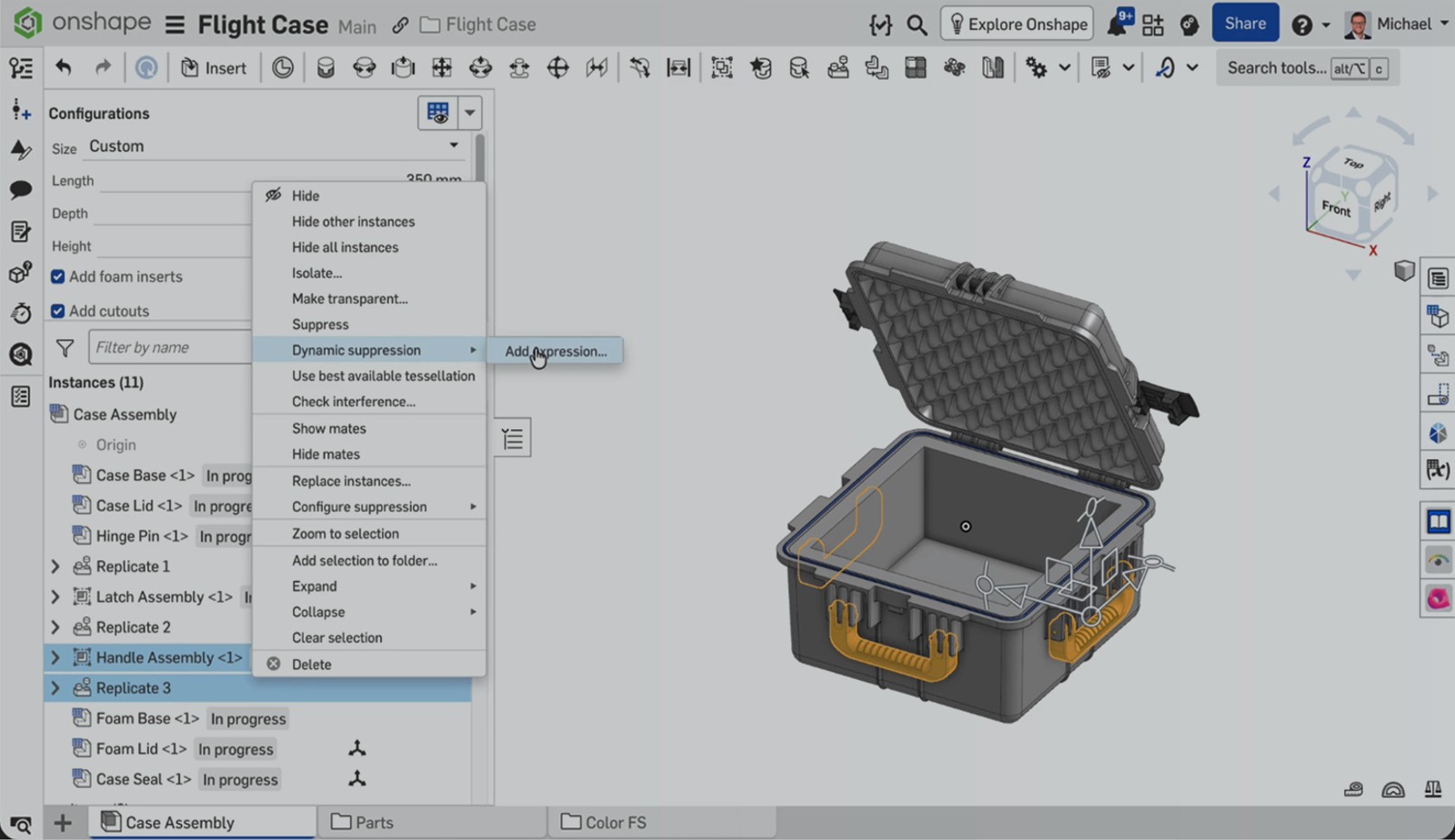The image size is (1455, 840).
Task: Open the Michael user account menu
Action: tap(1397, 25)
